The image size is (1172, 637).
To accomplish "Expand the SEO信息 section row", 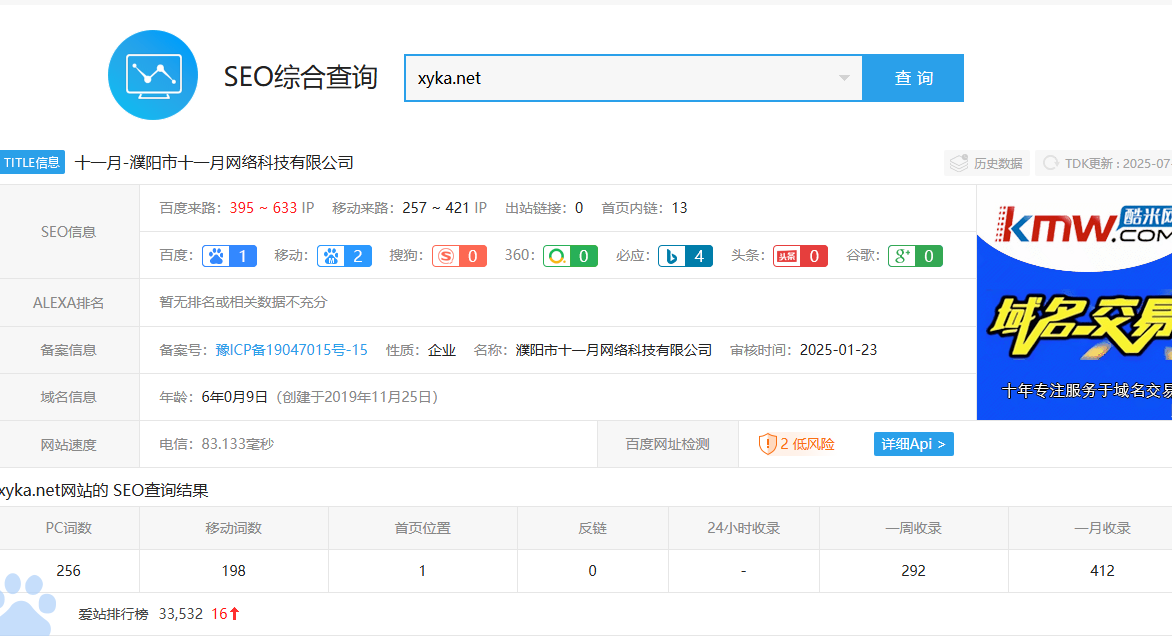I will 69,232.
